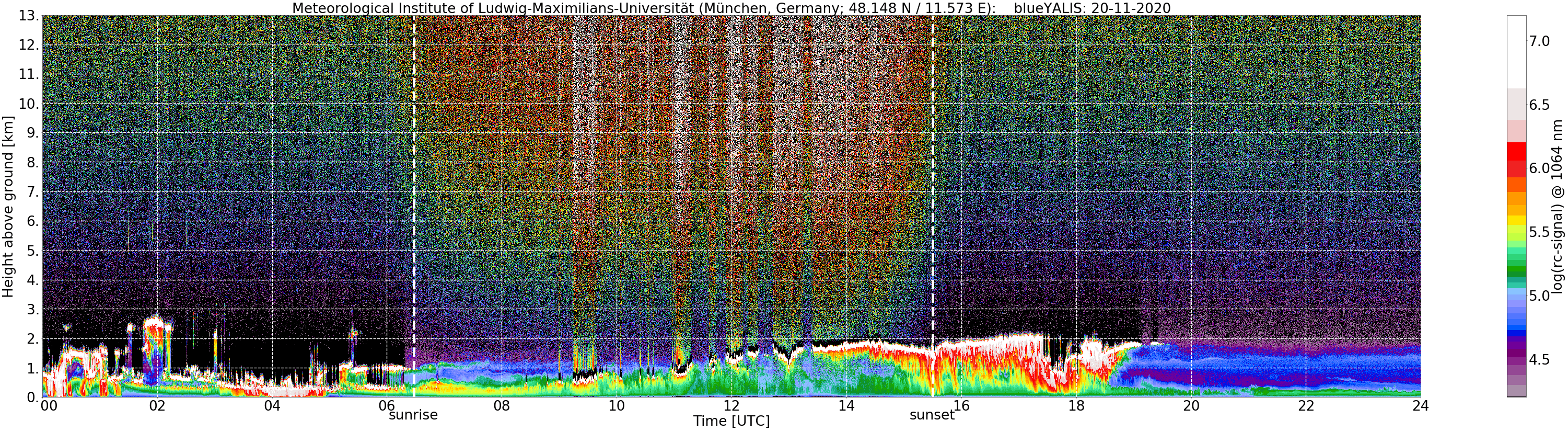Click the bright red segment of the colorbar
Viewport: 1568px width, 431px height.
(x=1516, y=151)
